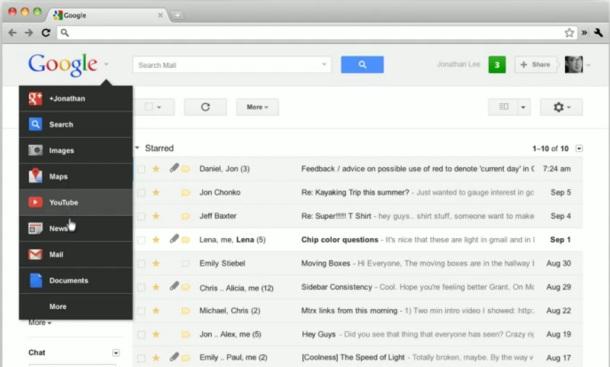Image resolution: width=610 pixels, height=367 pixels.
Task: Select Mail in the Google menu
Action: (76, 255)
